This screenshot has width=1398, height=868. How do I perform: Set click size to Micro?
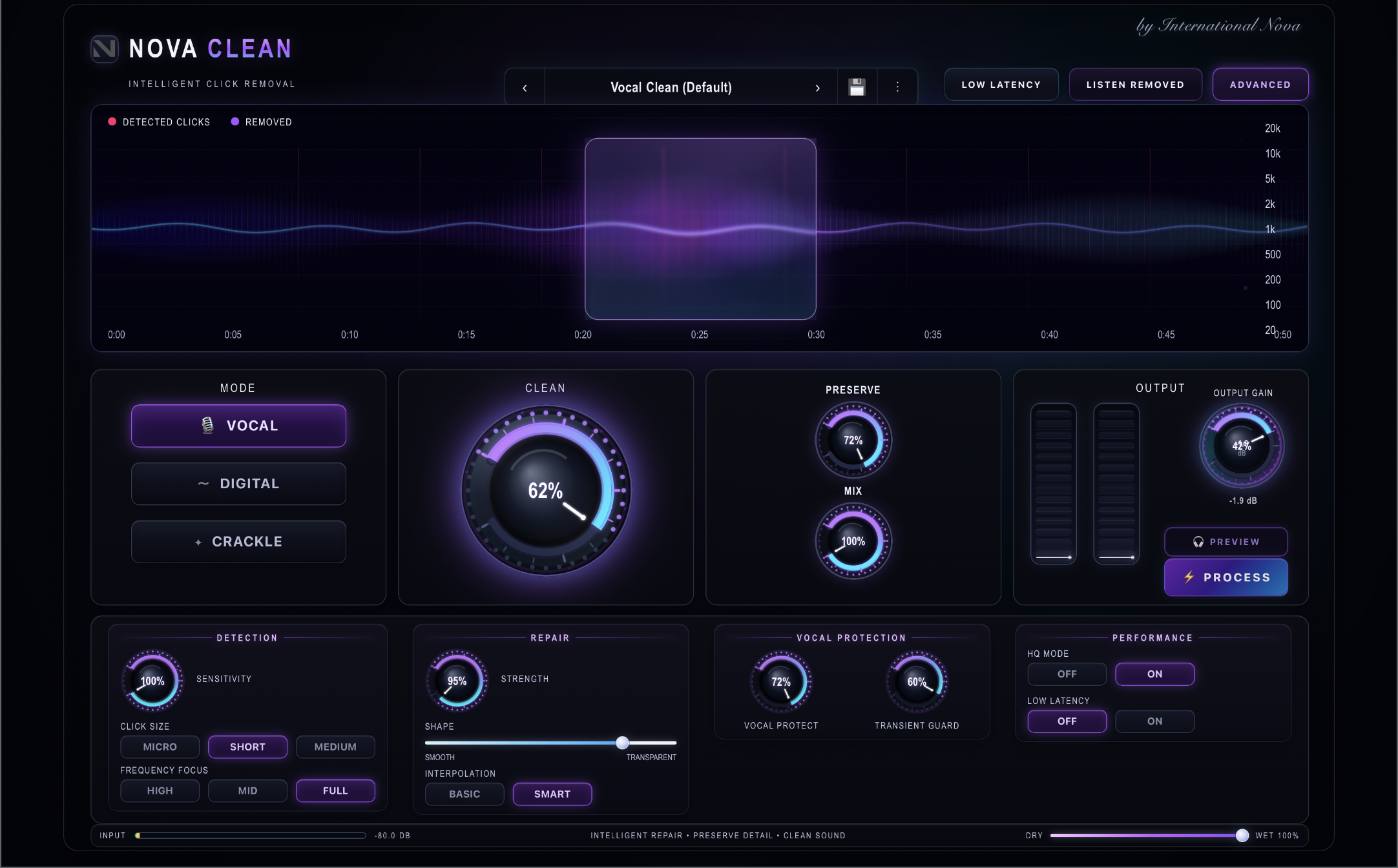click(160, 747)
